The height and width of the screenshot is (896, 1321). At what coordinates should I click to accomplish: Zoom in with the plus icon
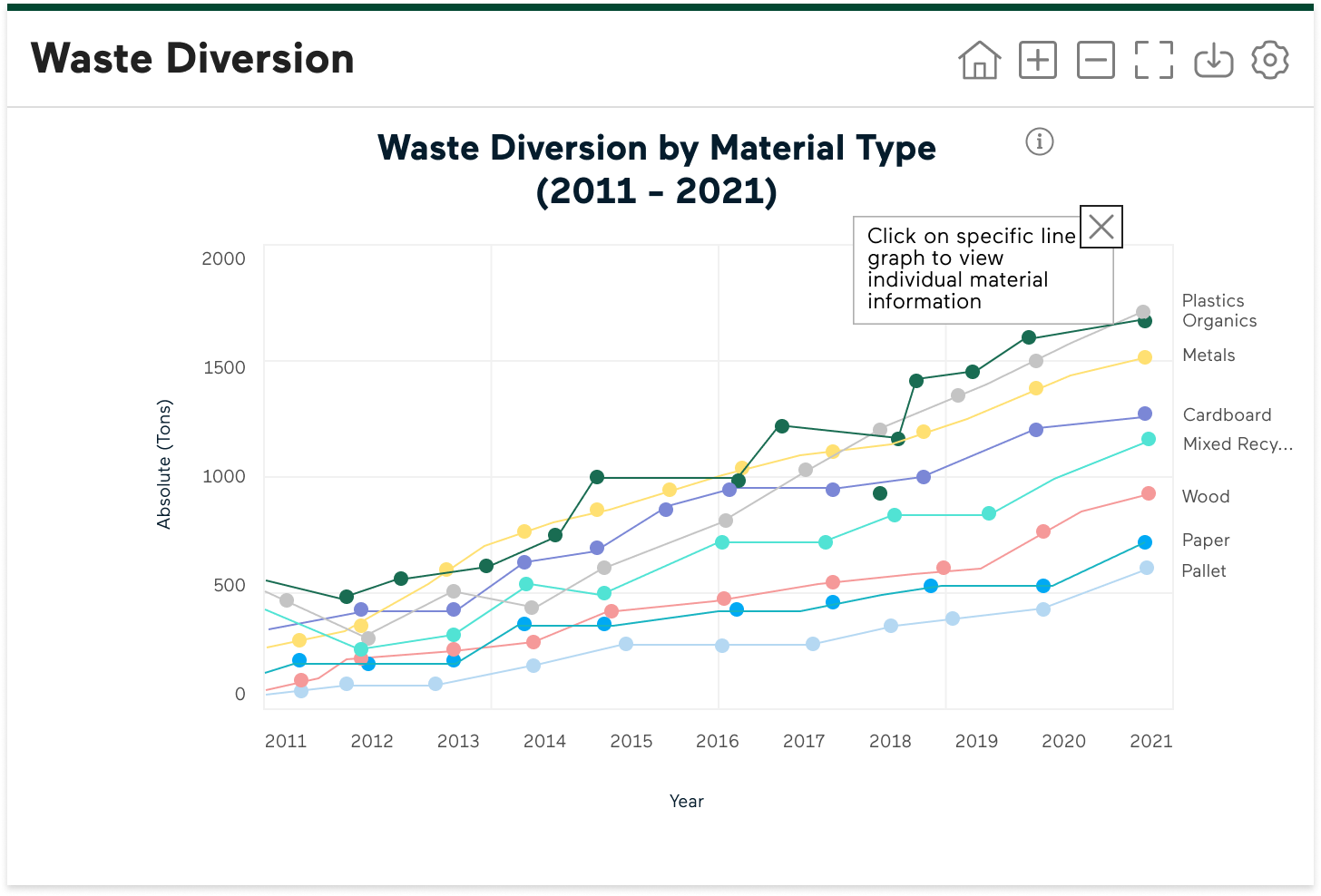coord(1038,61)
